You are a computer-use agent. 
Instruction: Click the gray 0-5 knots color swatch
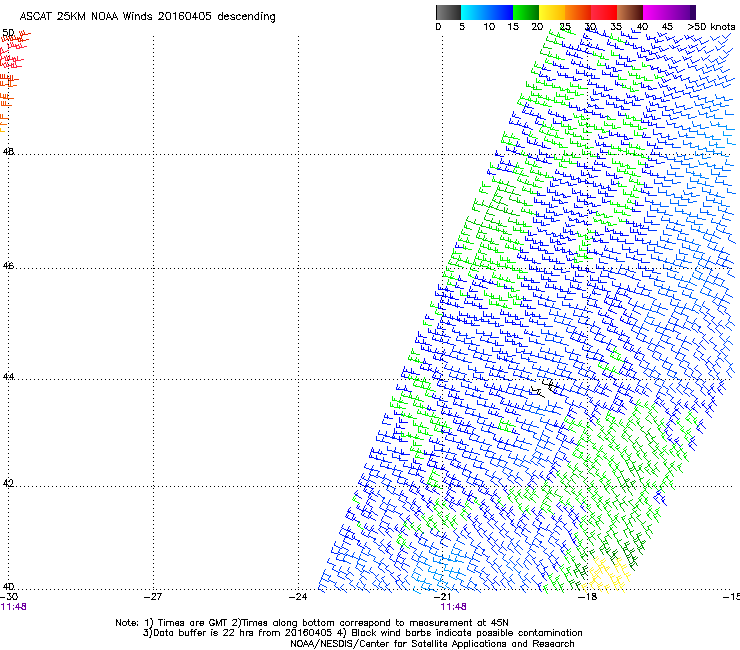[448, 12]
